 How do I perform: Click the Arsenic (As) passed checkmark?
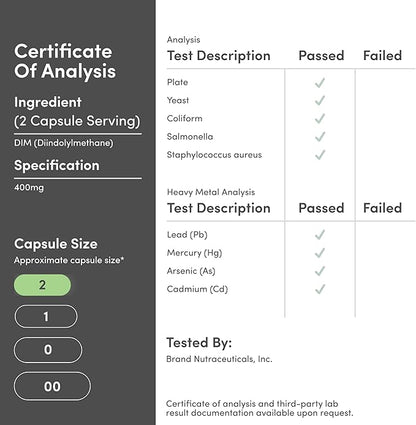tap(320, 271)
